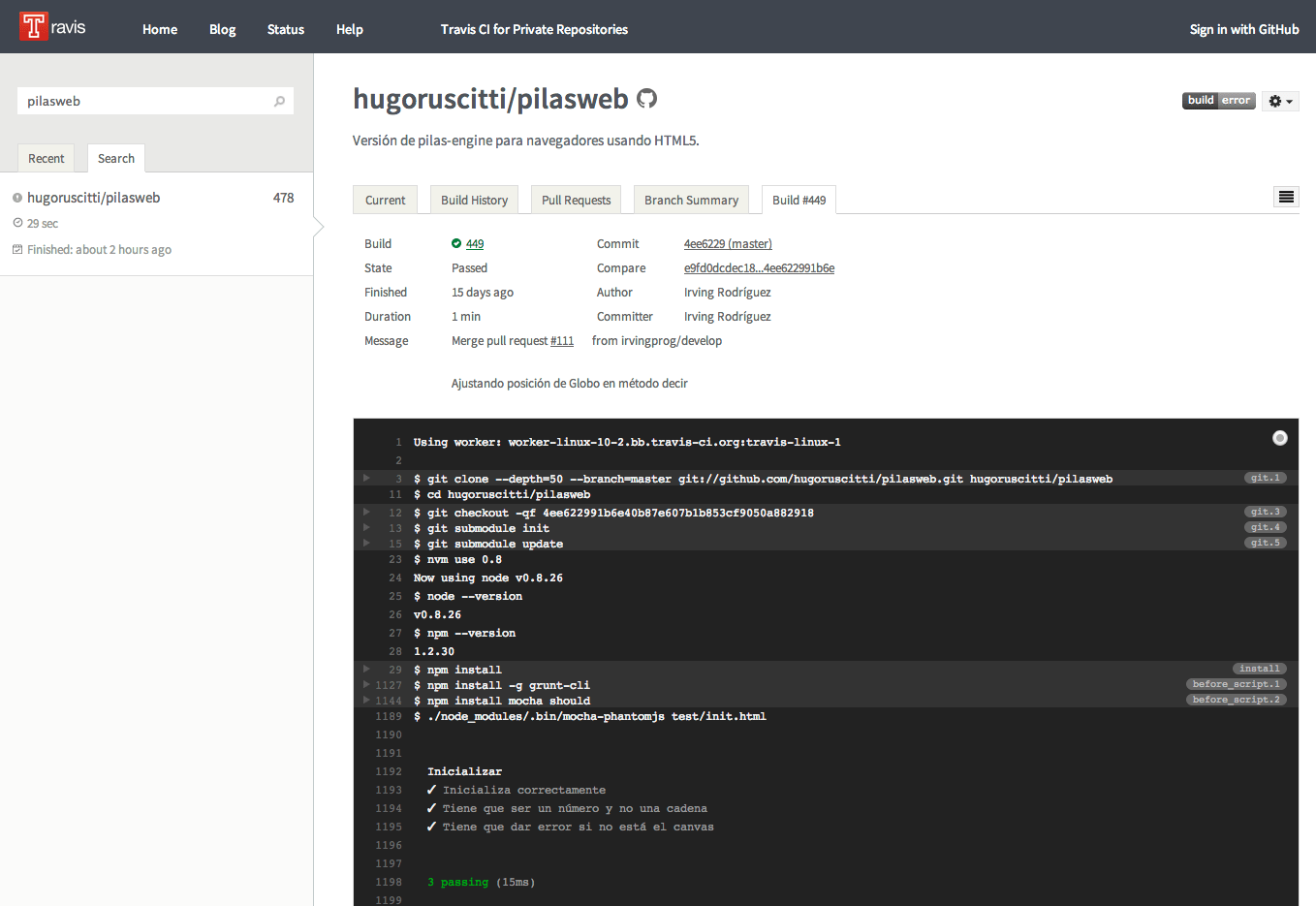Open sidebar build number 478

tap(284, 198)
